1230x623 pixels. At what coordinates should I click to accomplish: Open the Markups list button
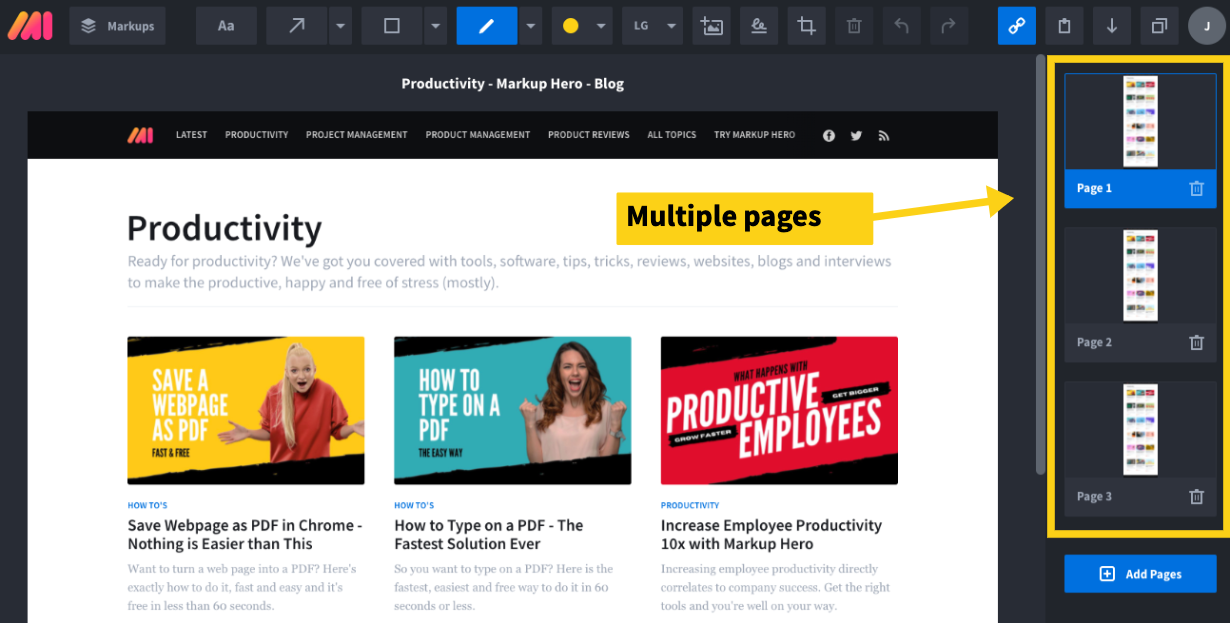(117, 26)
